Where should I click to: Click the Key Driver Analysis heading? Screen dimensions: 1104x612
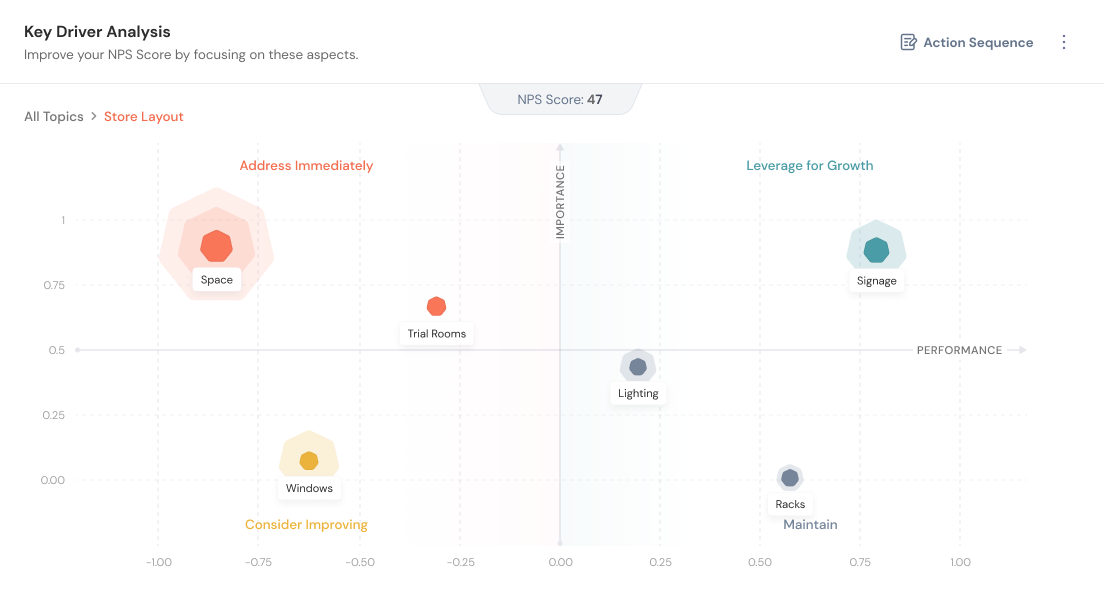tap(97, 32)
